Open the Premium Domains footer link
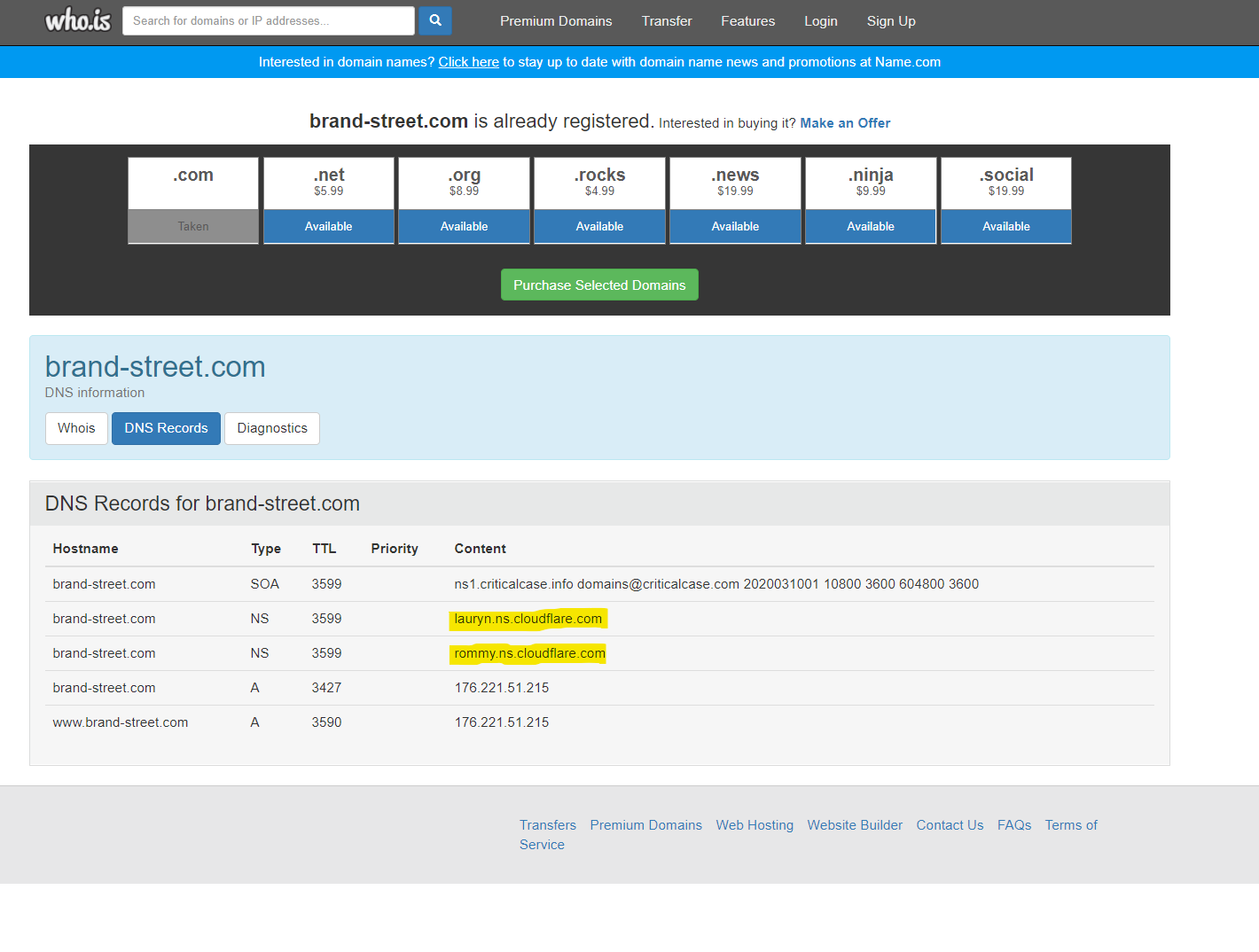 pyautogui.click(x=646, y=825)
